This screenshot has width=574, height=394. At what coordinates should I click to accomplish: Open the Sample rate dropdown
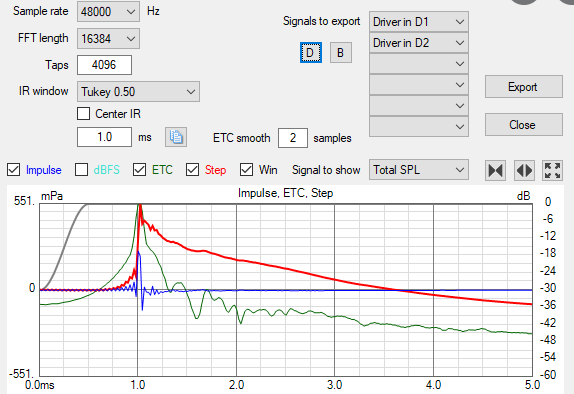pyautogui.click(x=108, y=12)
